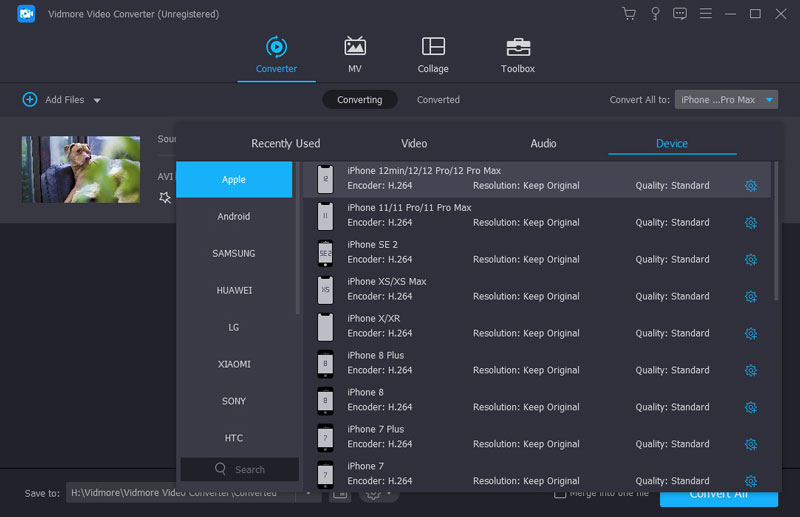
Task: Select the SAMSUNG device category
Action: click(x=234, y=254)
